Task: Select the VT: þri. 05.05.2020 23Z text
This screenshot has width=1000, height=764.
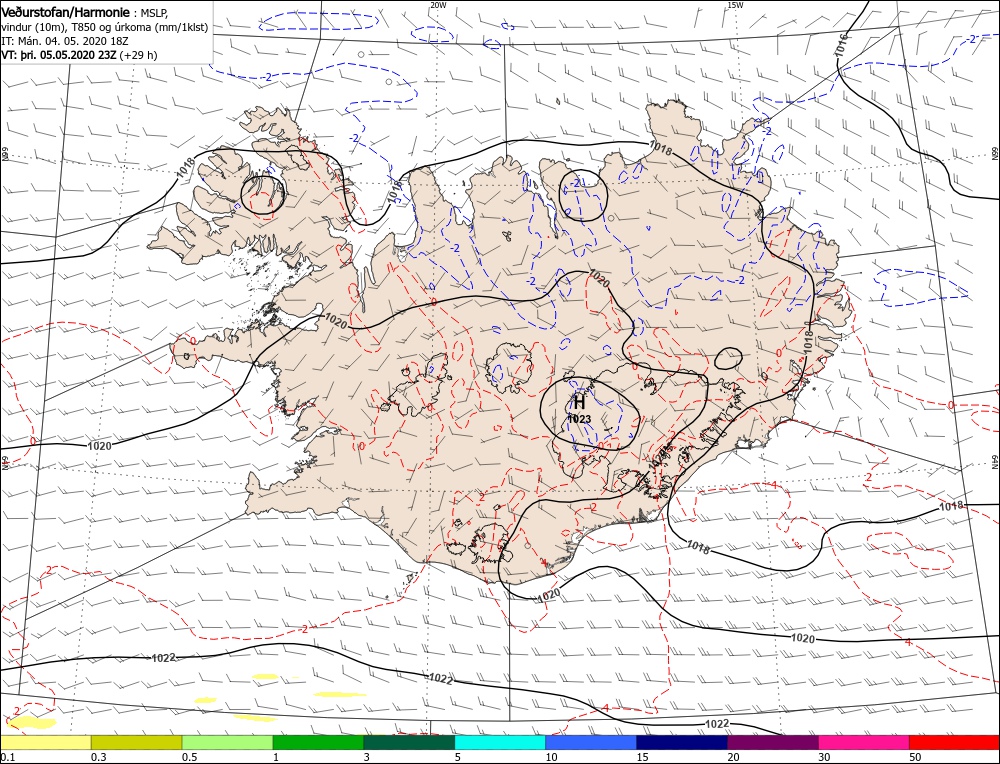Action: pyautogui.click(x=59, y=55)
